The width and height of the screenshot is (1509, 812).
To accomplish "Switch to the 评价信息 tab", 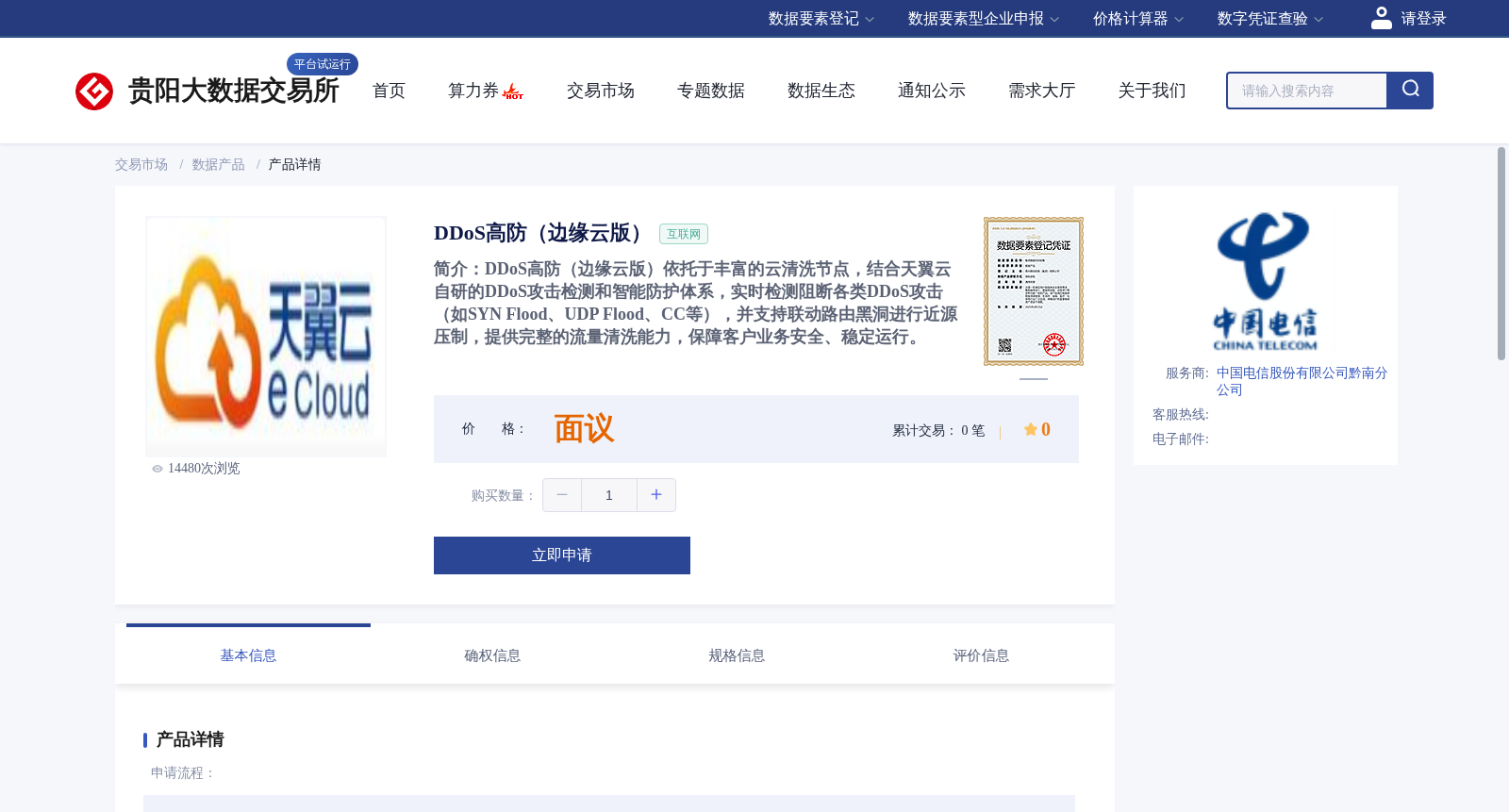I will pos(981,655).
